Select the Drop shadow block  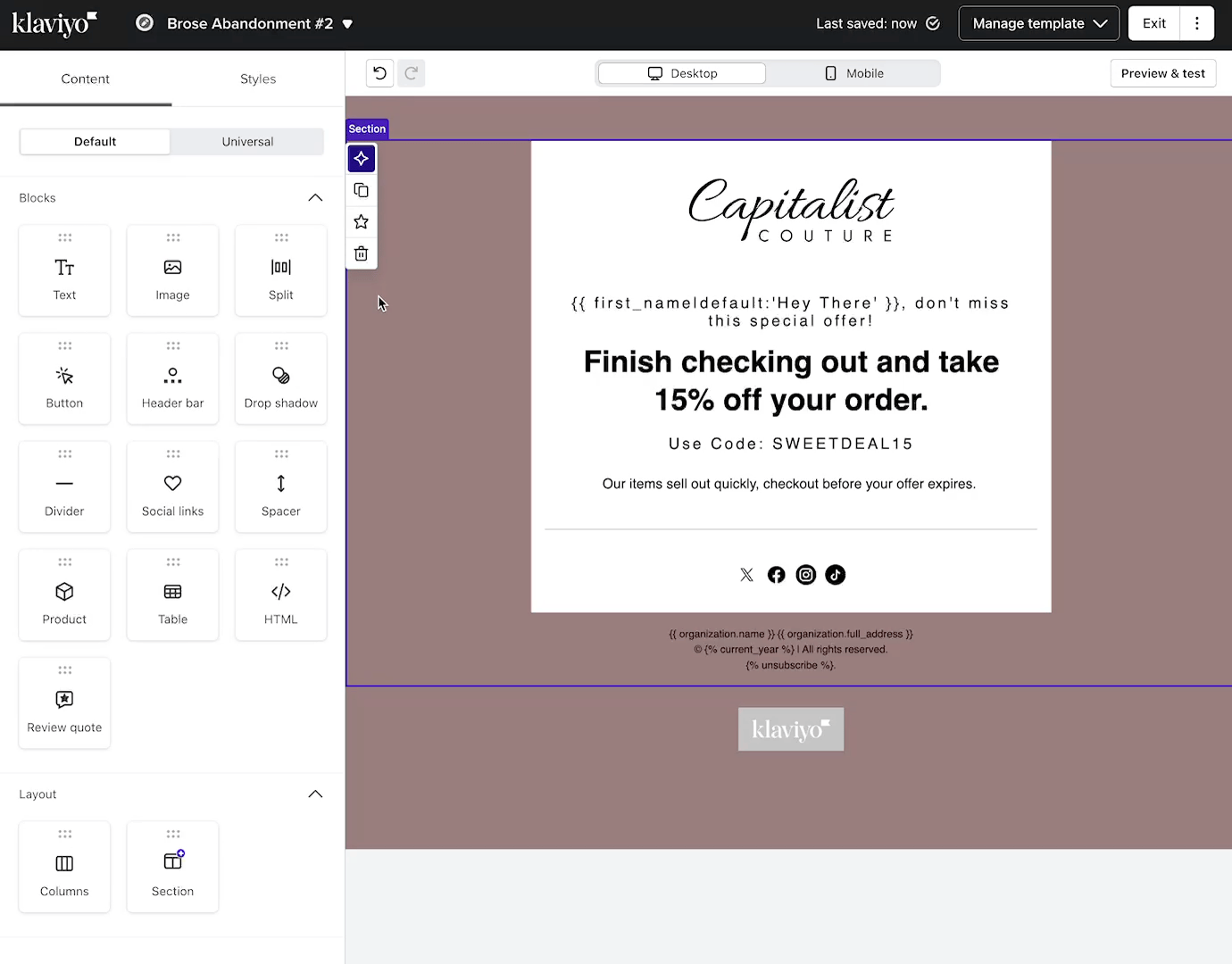tap(280, 378)
